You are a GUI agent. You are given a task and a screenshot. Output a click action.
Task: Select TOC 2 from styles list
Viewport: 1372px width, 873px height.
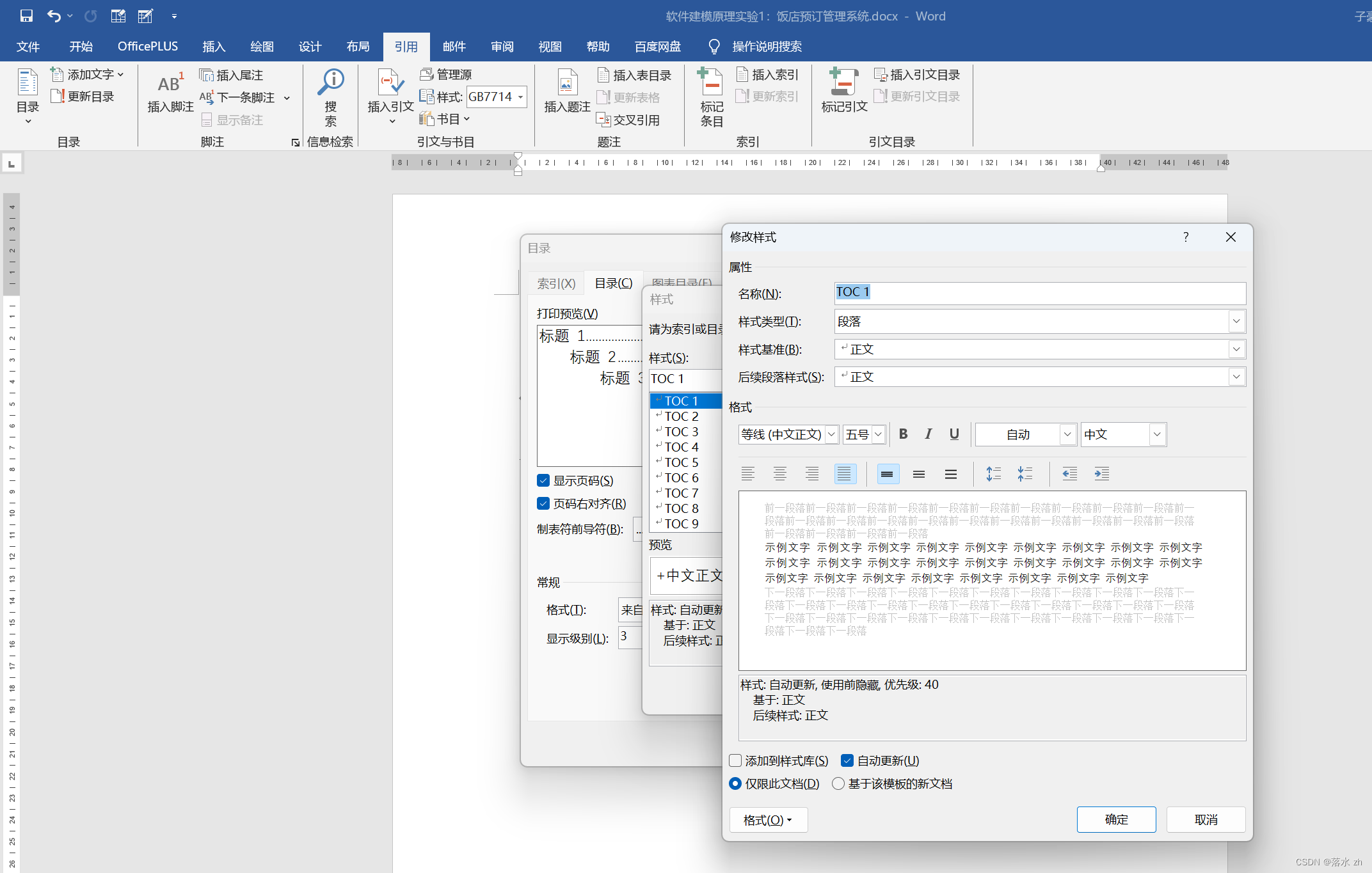click(x=682, y=415)
